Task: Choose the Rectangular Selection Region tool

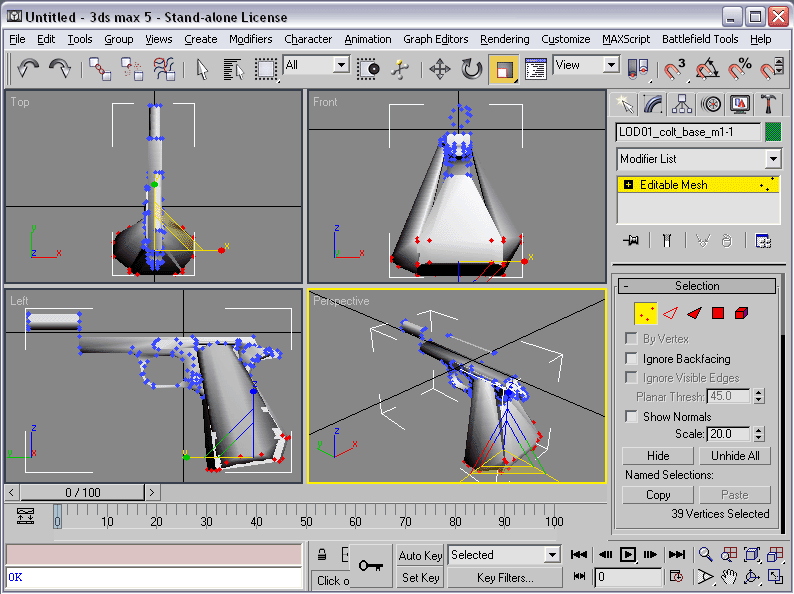Action: 265,69
